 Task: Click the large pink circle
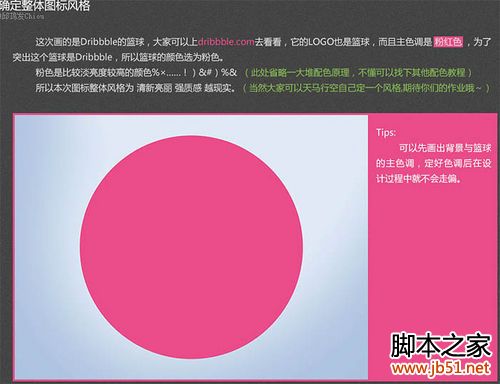click(191, 247)
